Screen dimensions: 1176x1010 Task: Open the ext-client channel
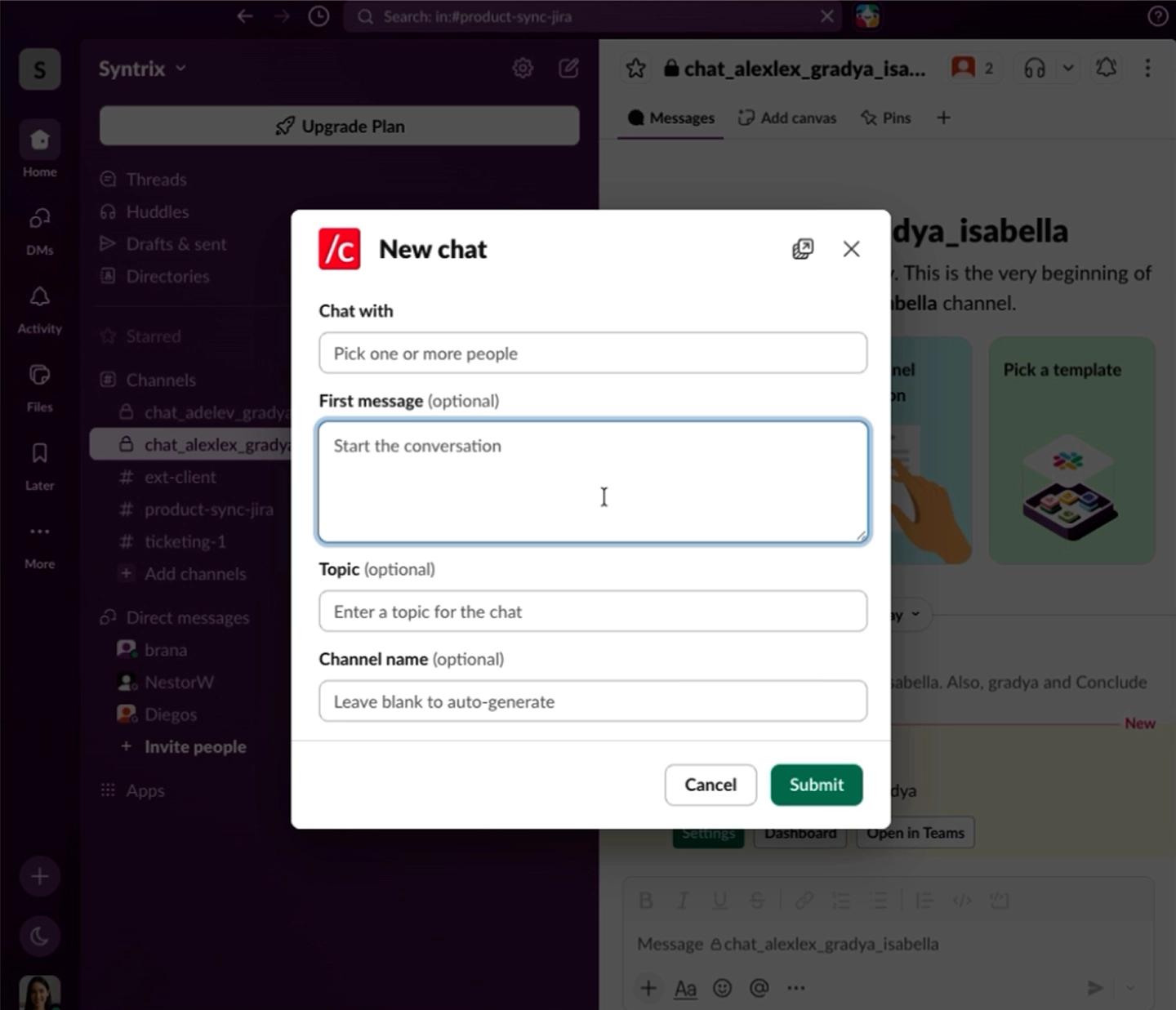pos(180,477)
